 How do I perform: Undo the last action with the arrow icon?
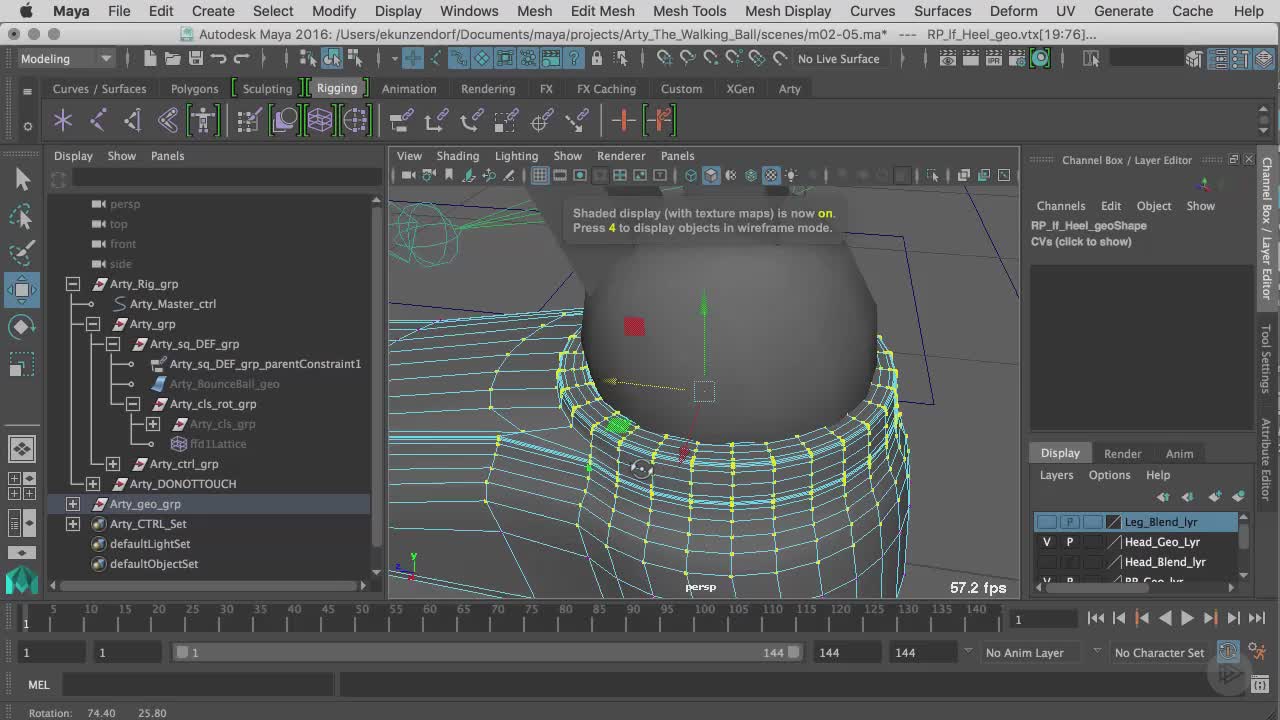tap(218, 59)
